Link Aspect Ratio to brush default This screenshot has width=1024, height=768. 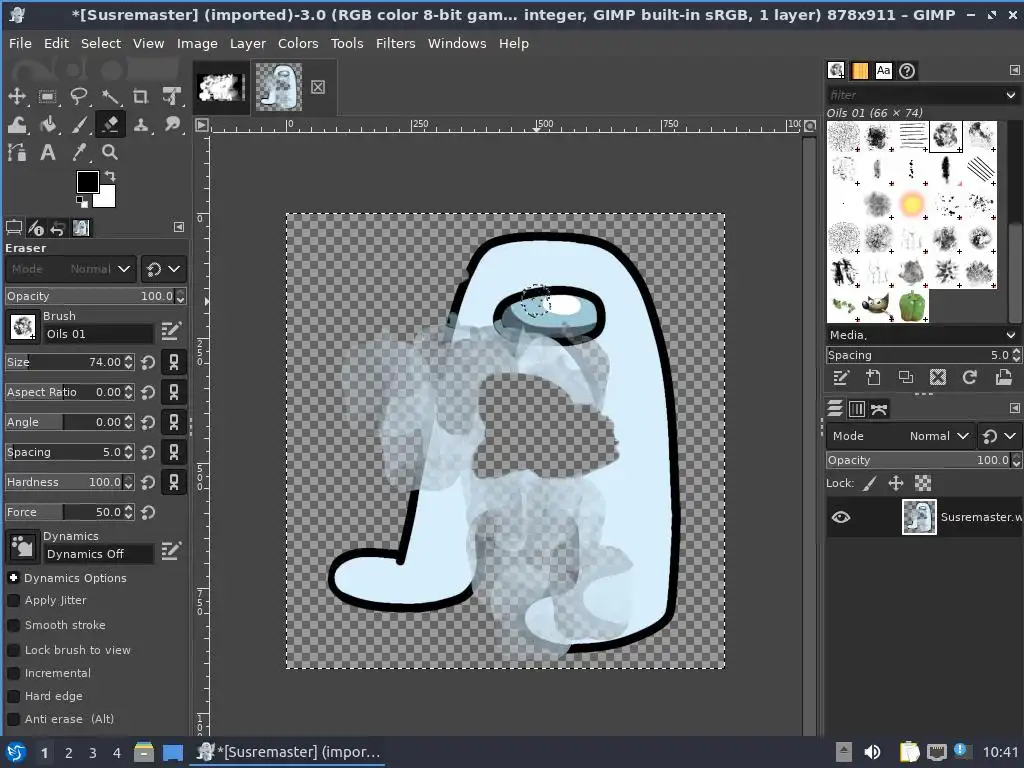[174, 392]
